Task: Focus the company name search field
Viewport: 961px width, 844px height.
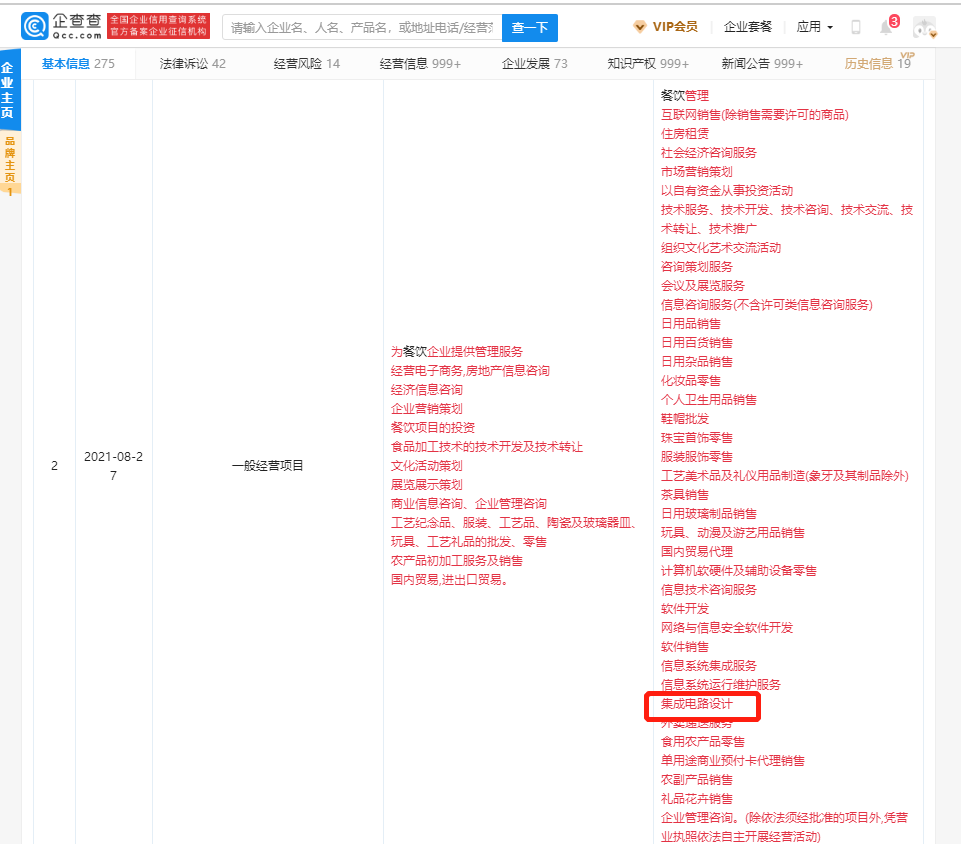Action: 361,28
